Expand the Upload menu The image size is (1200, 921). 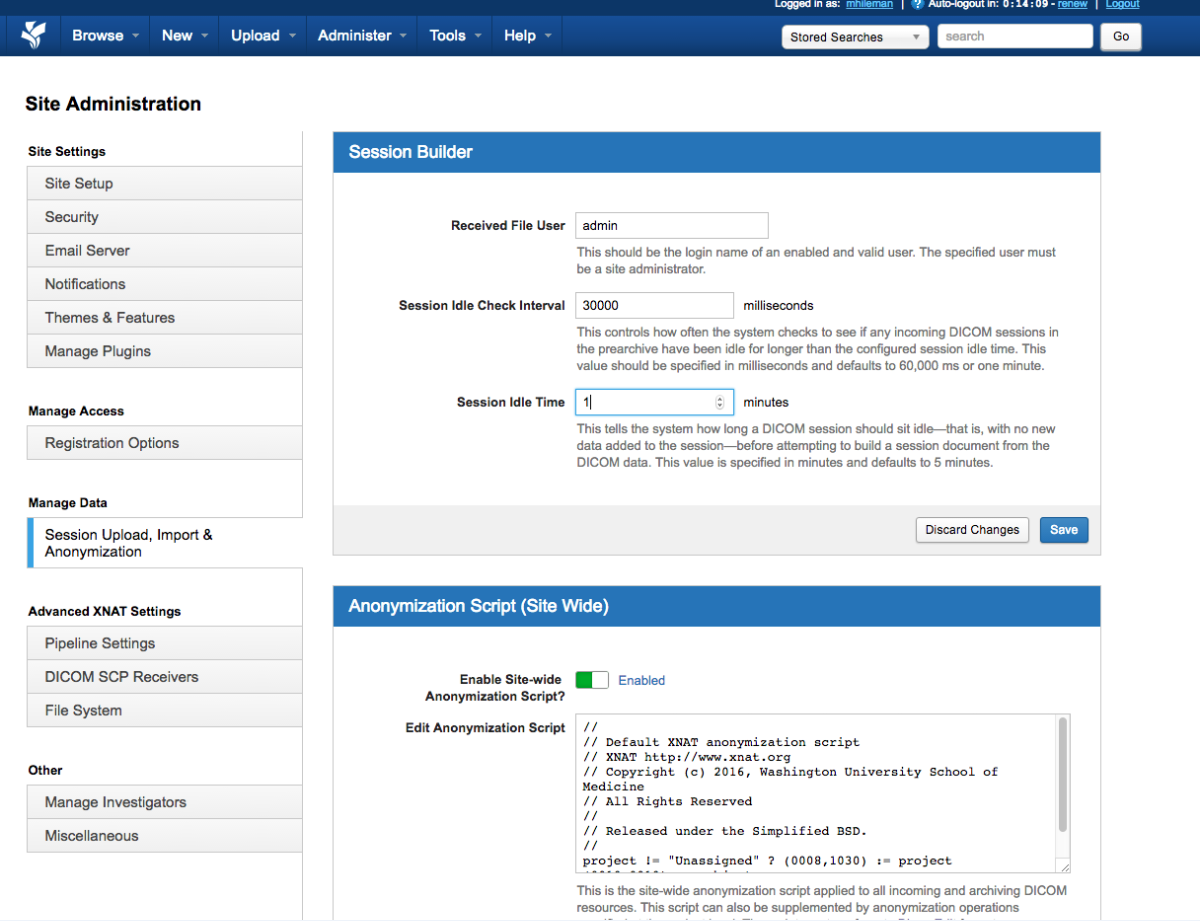tap(263, 35)
